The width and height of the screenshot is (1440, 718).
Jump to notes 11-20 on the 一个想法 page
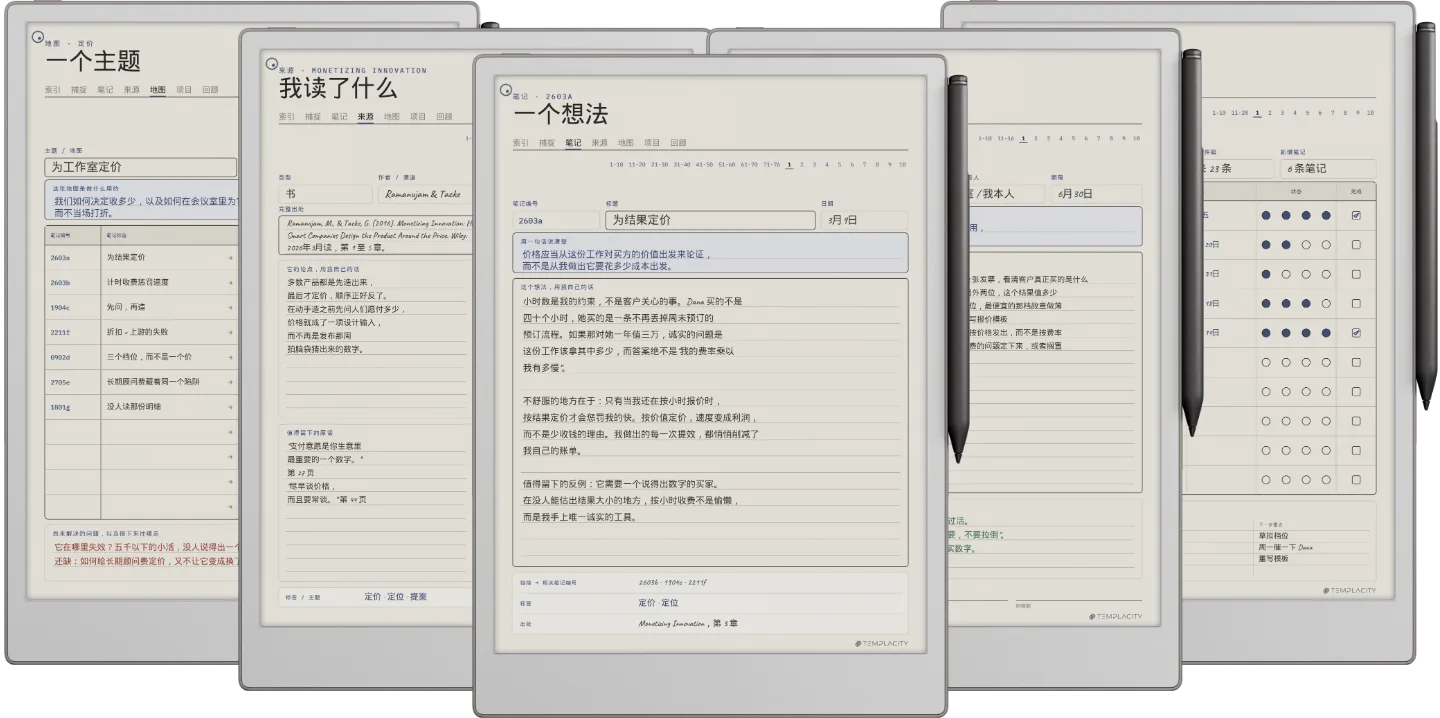[x=637, y=164]
